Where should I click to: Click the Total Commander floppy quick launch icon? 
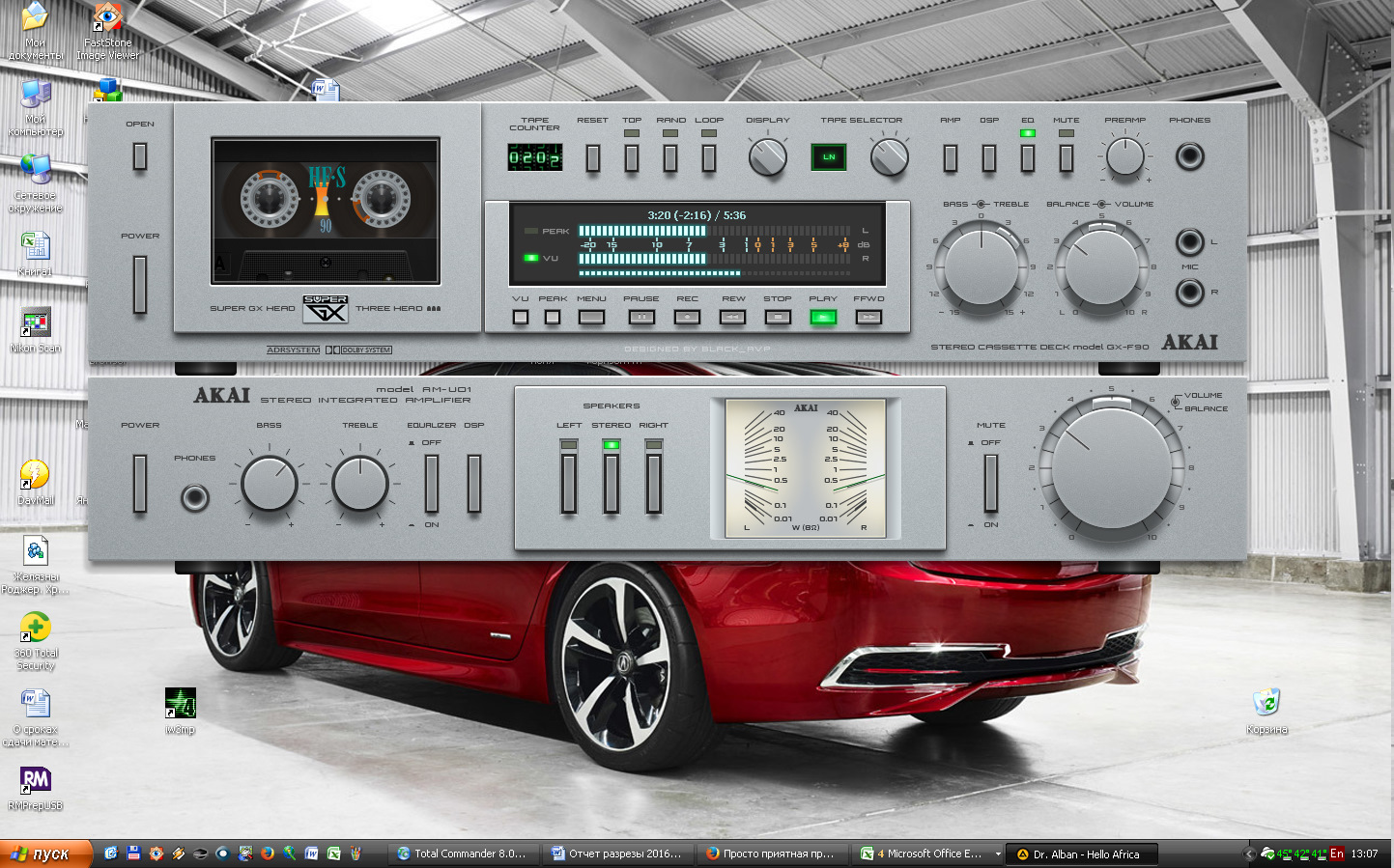pyautogui.click(x=133, y=854)
